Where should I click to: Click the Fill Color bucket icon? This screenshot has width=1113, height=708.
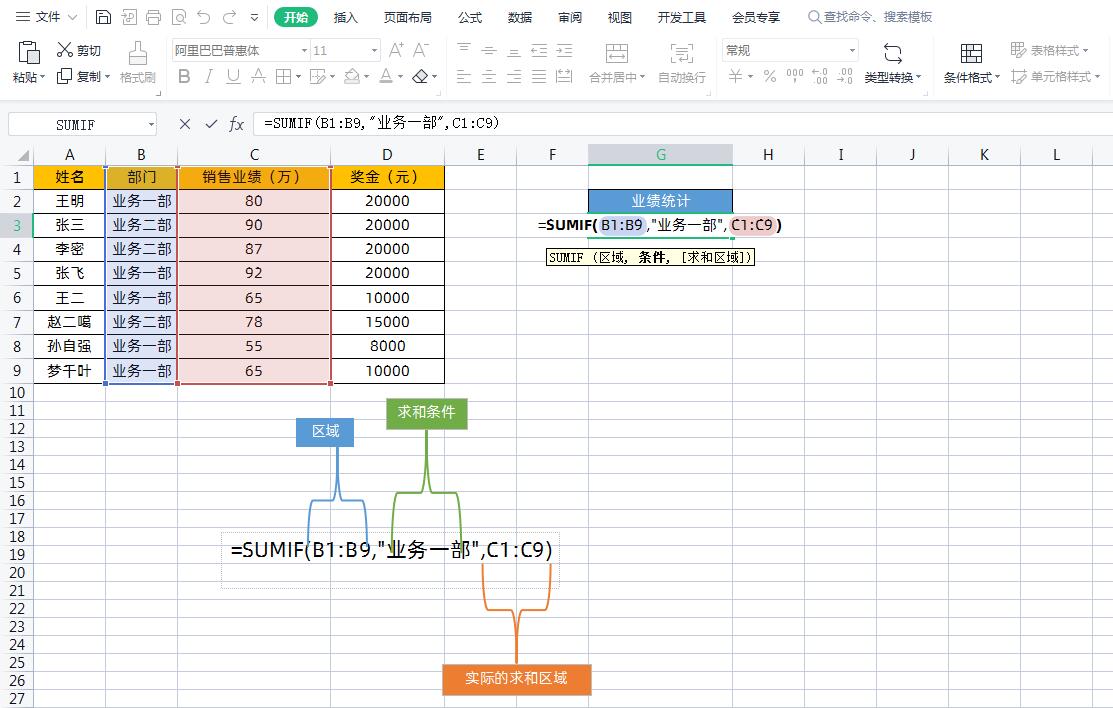point(352,76)
